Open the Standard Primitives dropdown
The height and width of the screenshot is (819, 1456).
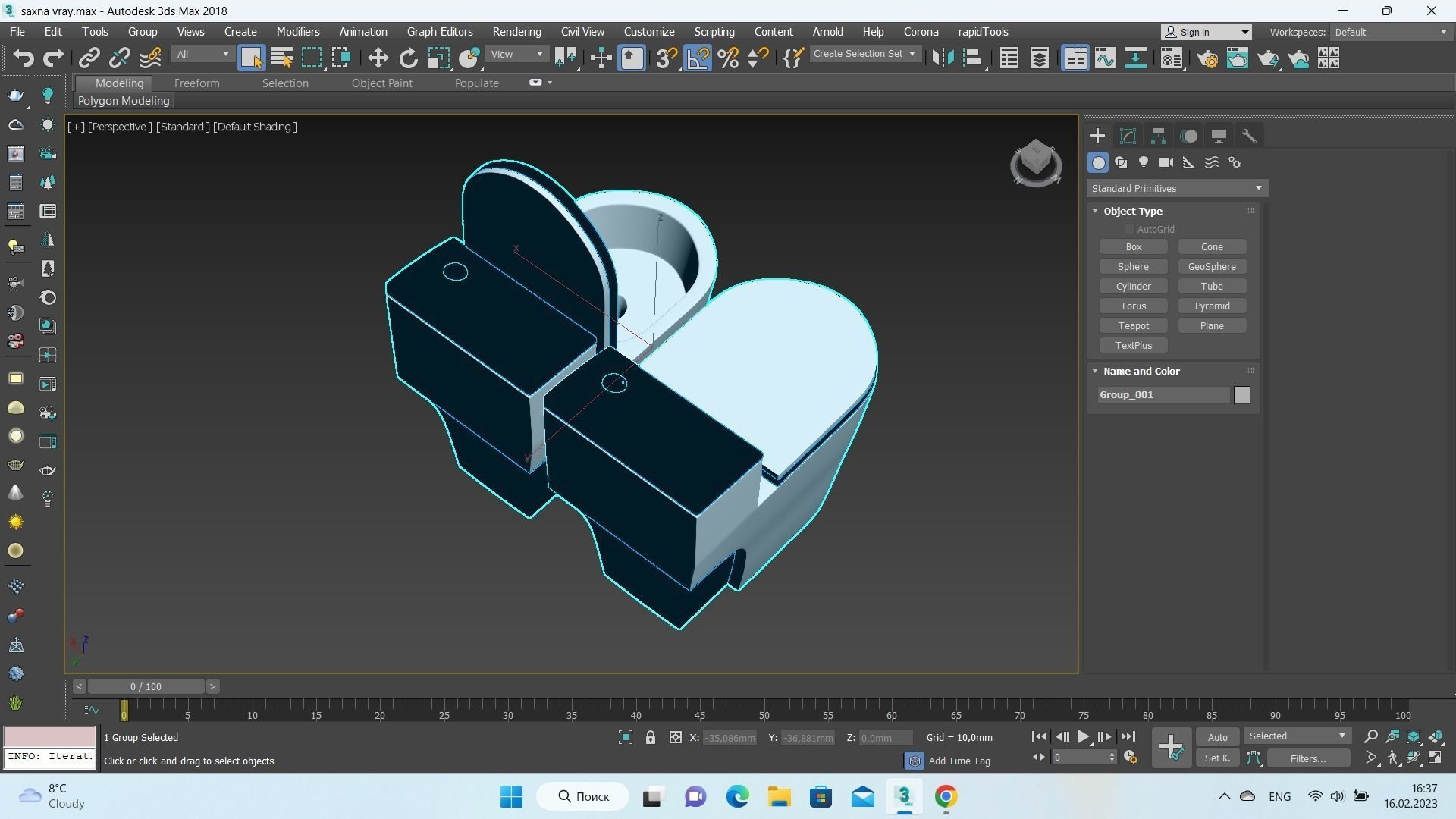pyautogui.click(x=1177, y=188)
